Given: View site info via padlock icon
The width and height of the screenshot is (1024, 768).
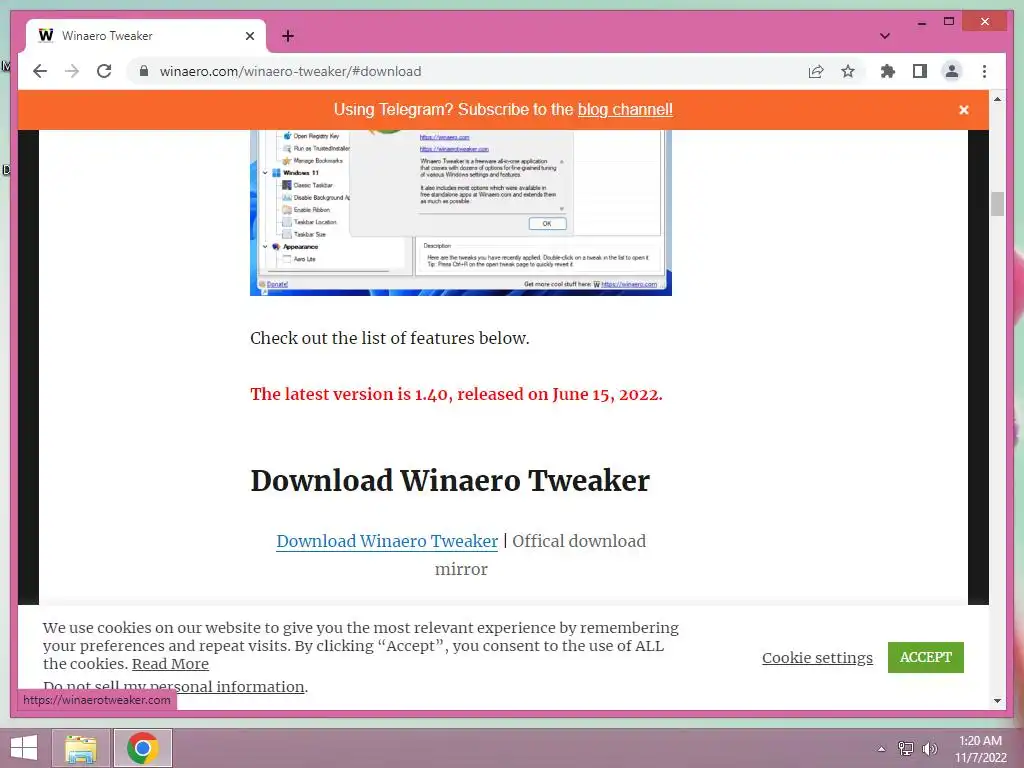Looking at the screenshot, I should (144, 71).
